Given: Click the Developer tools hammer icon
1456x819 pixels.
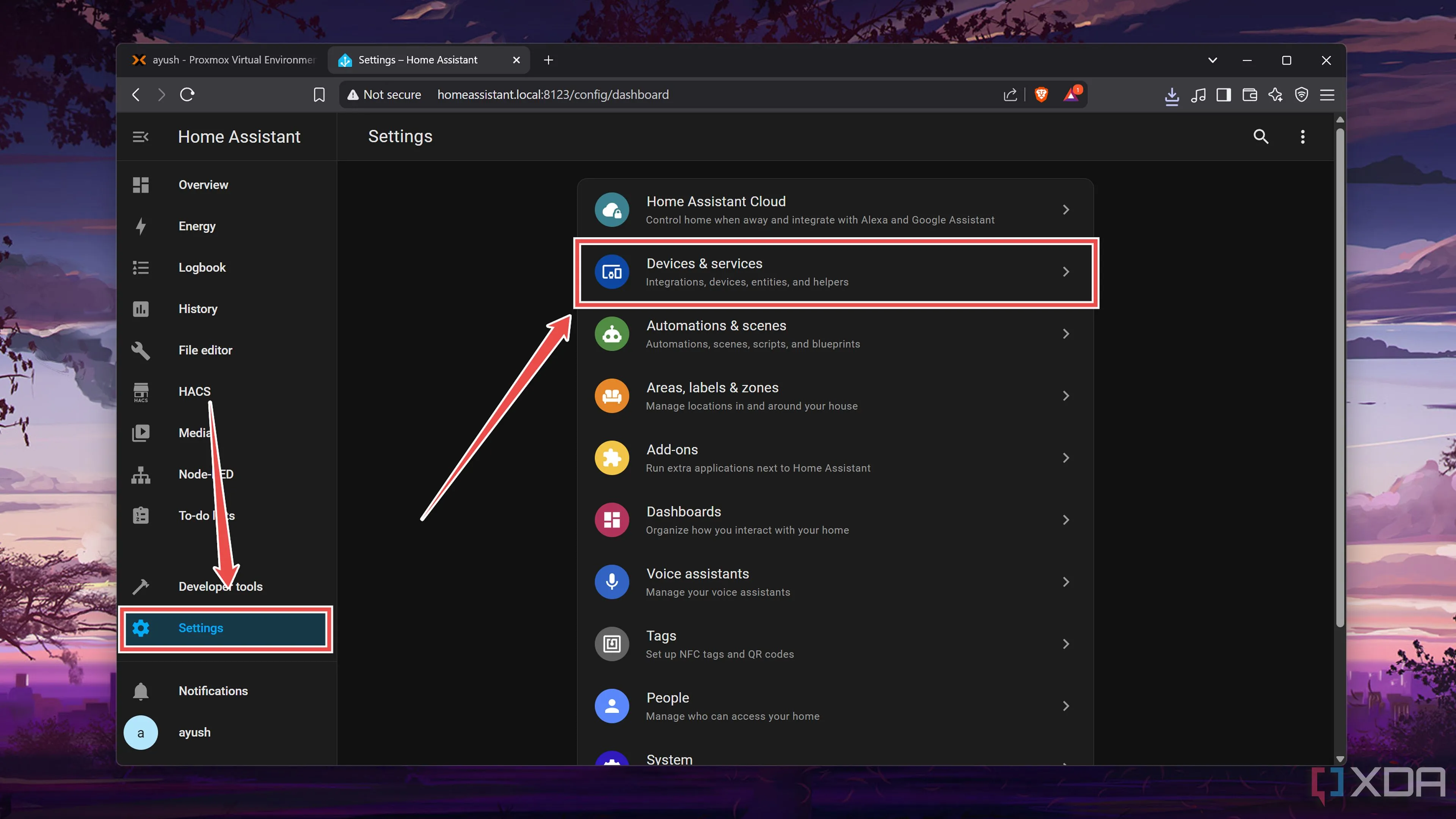Looking at the screenshot, I should (x=140, y=587).
